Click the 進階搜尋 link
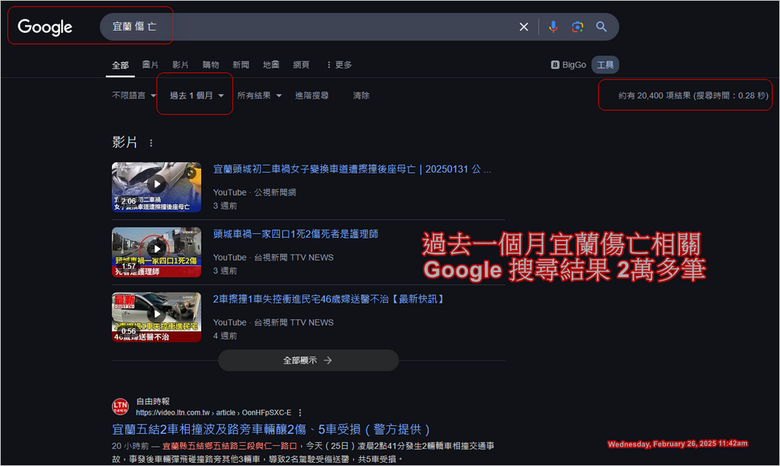This screenshot has width=780, height=466. (312, 95)
